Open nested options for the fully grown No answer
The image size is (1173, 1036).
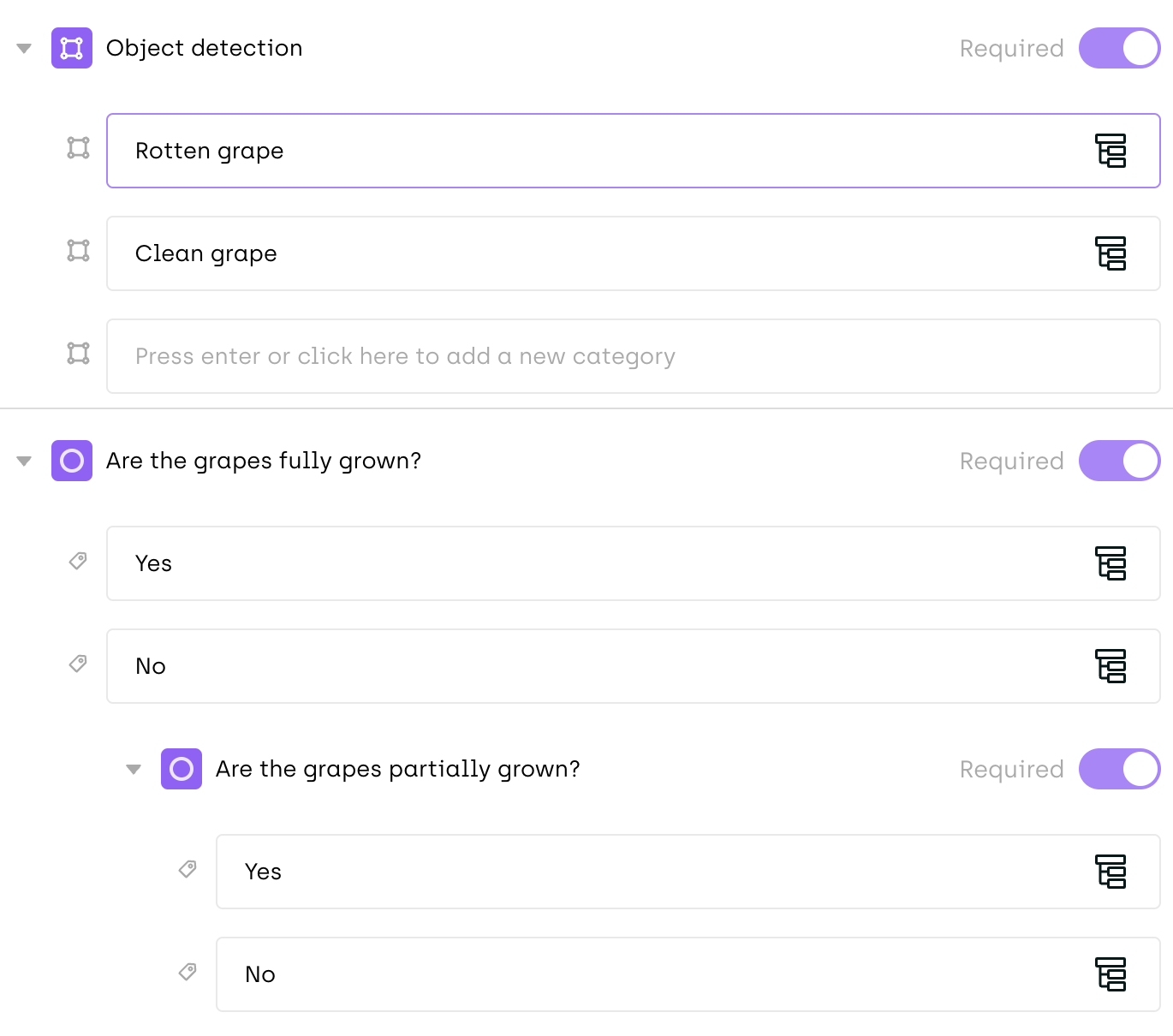[1110, 666]
